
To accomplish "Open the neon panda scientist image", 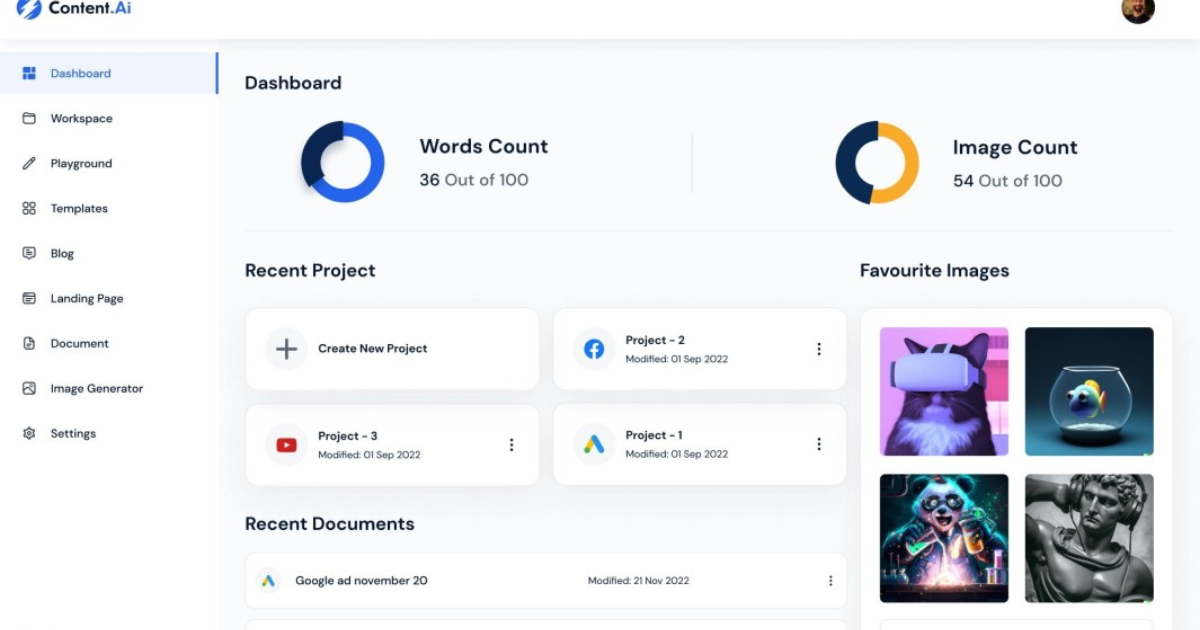I will pos(944,538).
